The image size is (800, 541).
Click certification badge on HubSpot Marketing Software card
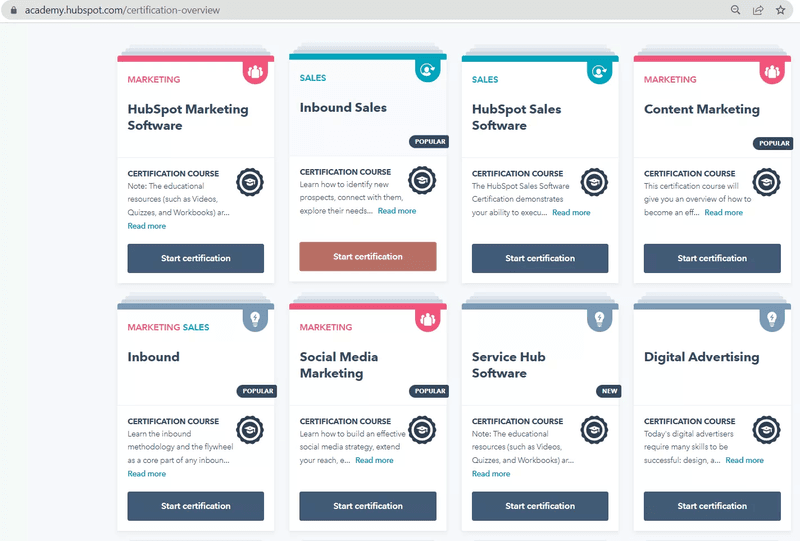click(250, 182)
